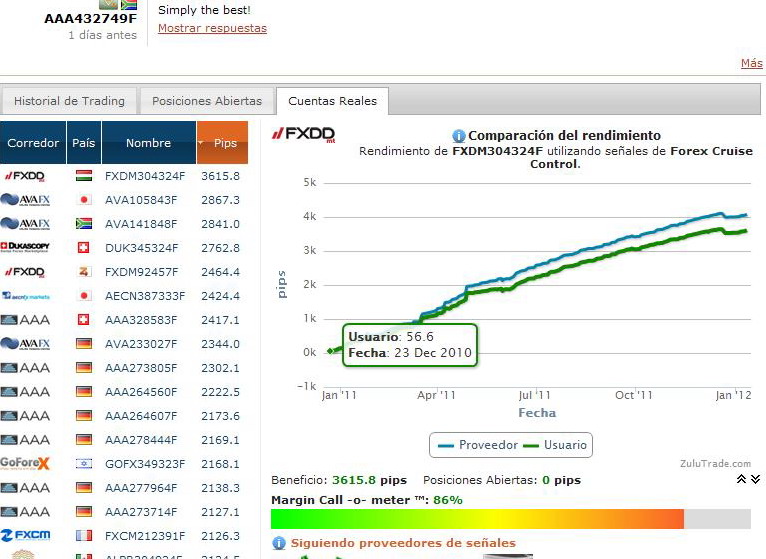Select account name AVA141848F

(141, 224)
